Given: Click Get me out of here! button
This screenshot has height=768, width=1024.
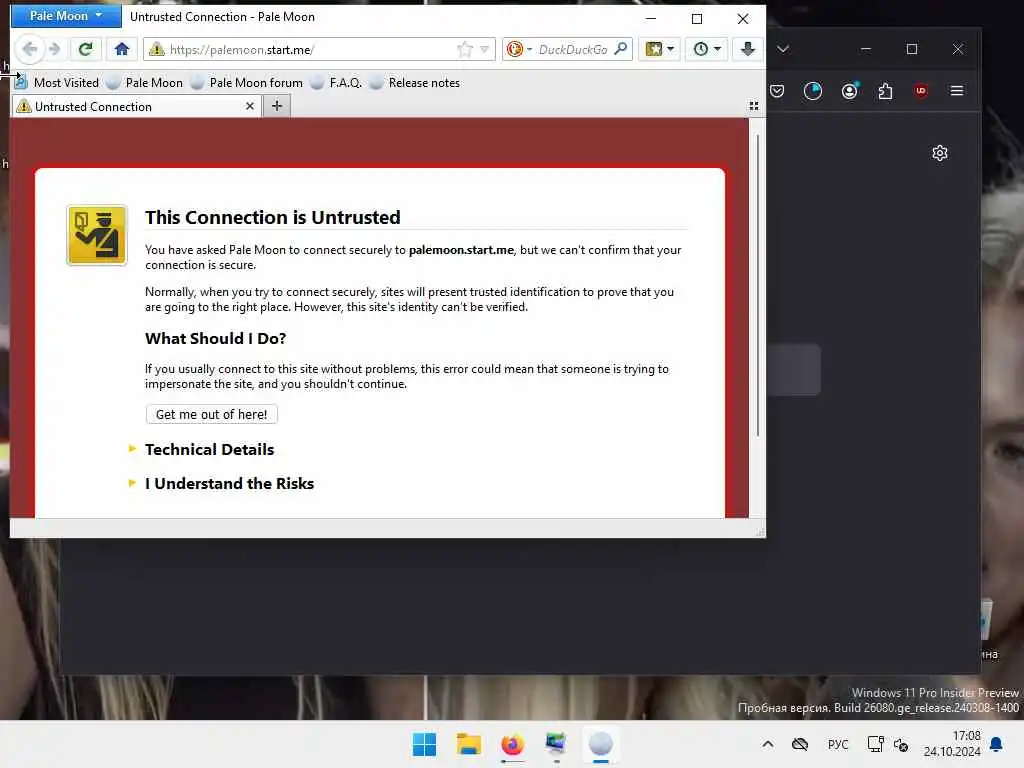Looking at the screenshot, I should point(212,415).
